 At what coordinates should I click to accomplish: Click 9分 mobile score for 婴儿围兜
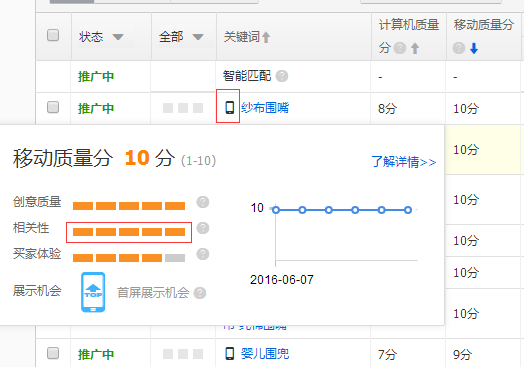(x=463, y=354)
